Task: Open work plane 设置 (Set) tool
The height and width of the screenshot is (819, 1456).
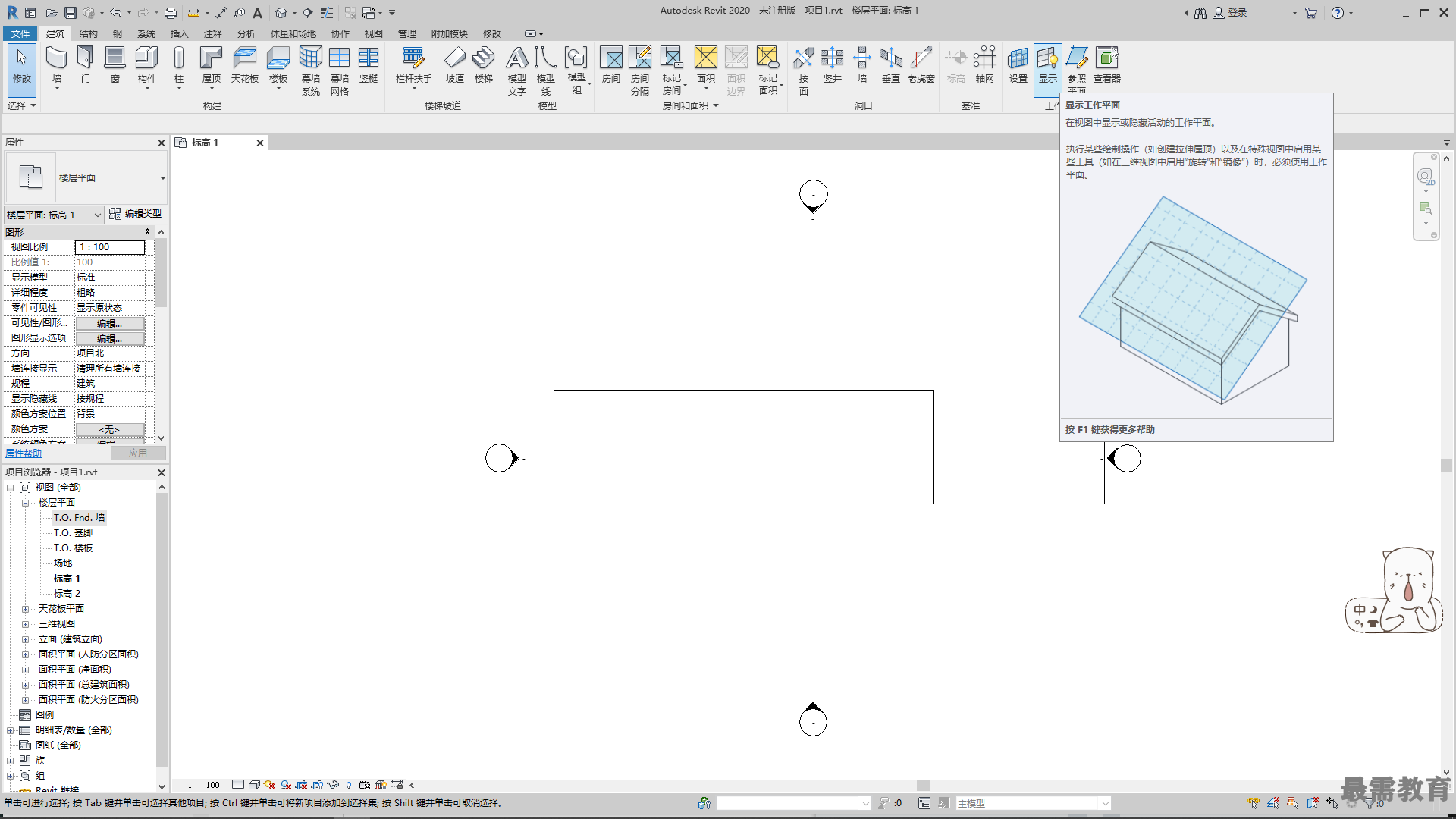Action: [x=1018, y=64]
